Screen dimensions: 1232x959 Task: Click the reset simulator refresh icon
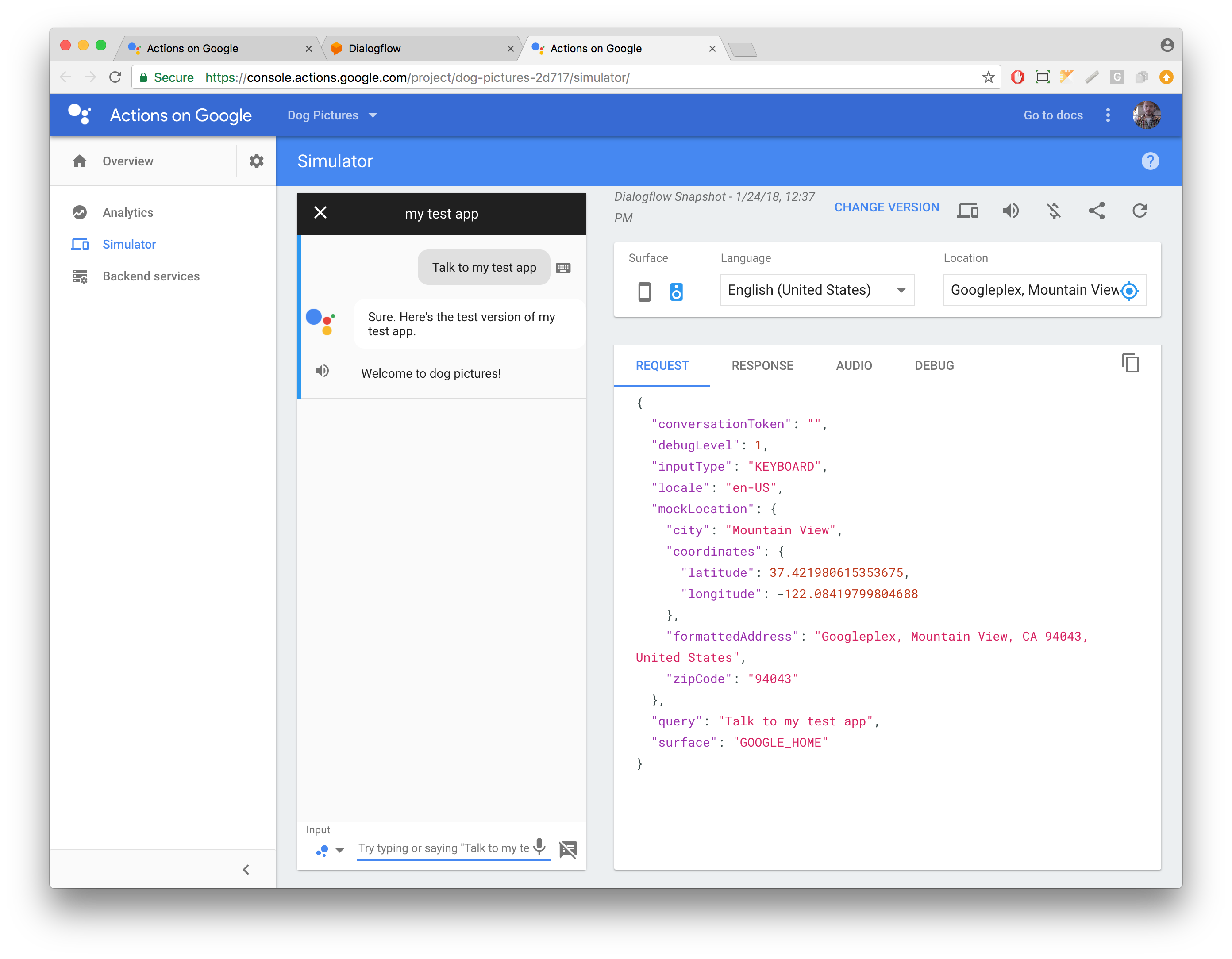click(1140, 211)
